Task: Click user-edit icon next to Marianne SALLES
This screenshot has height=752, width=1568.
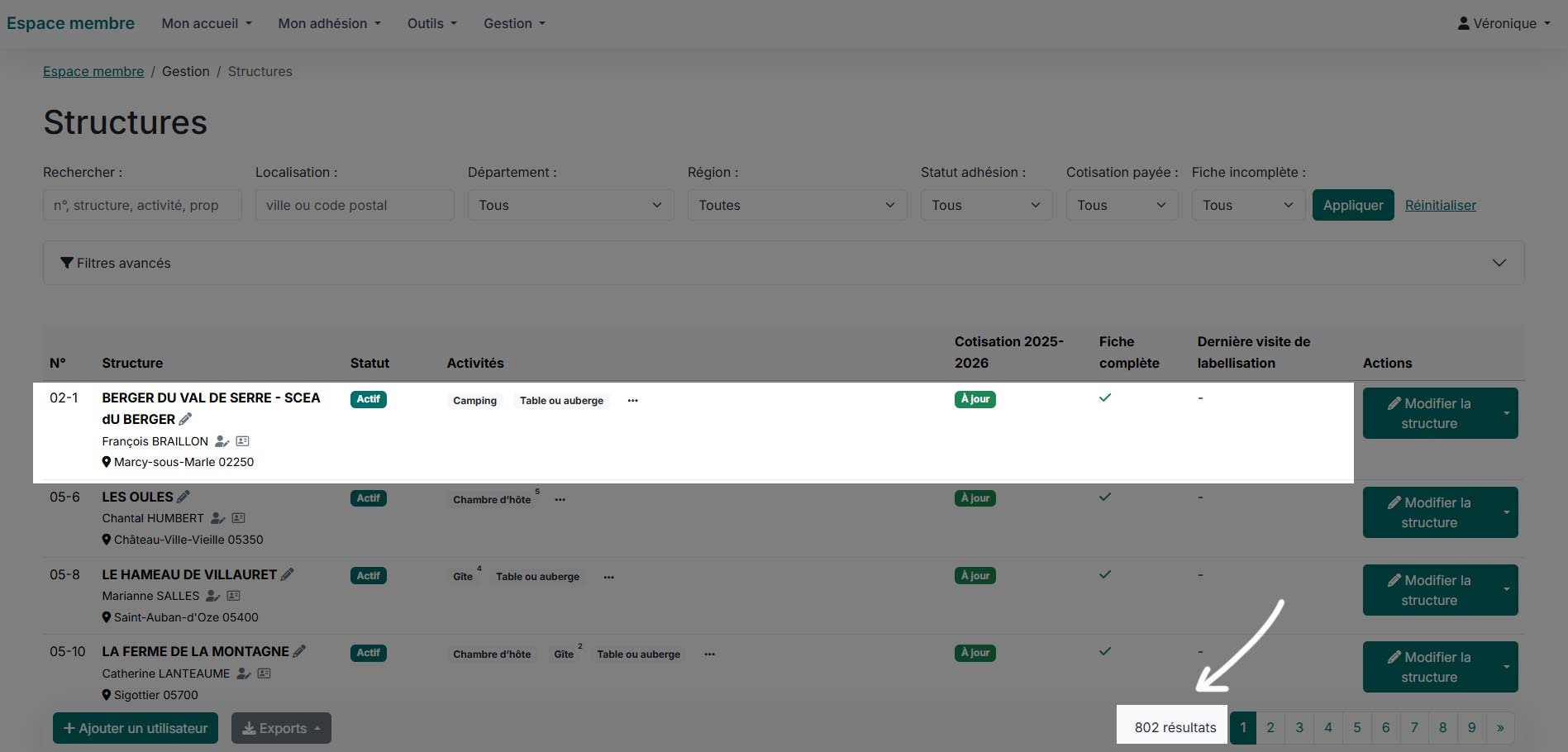Action: (x=212, y=596)
